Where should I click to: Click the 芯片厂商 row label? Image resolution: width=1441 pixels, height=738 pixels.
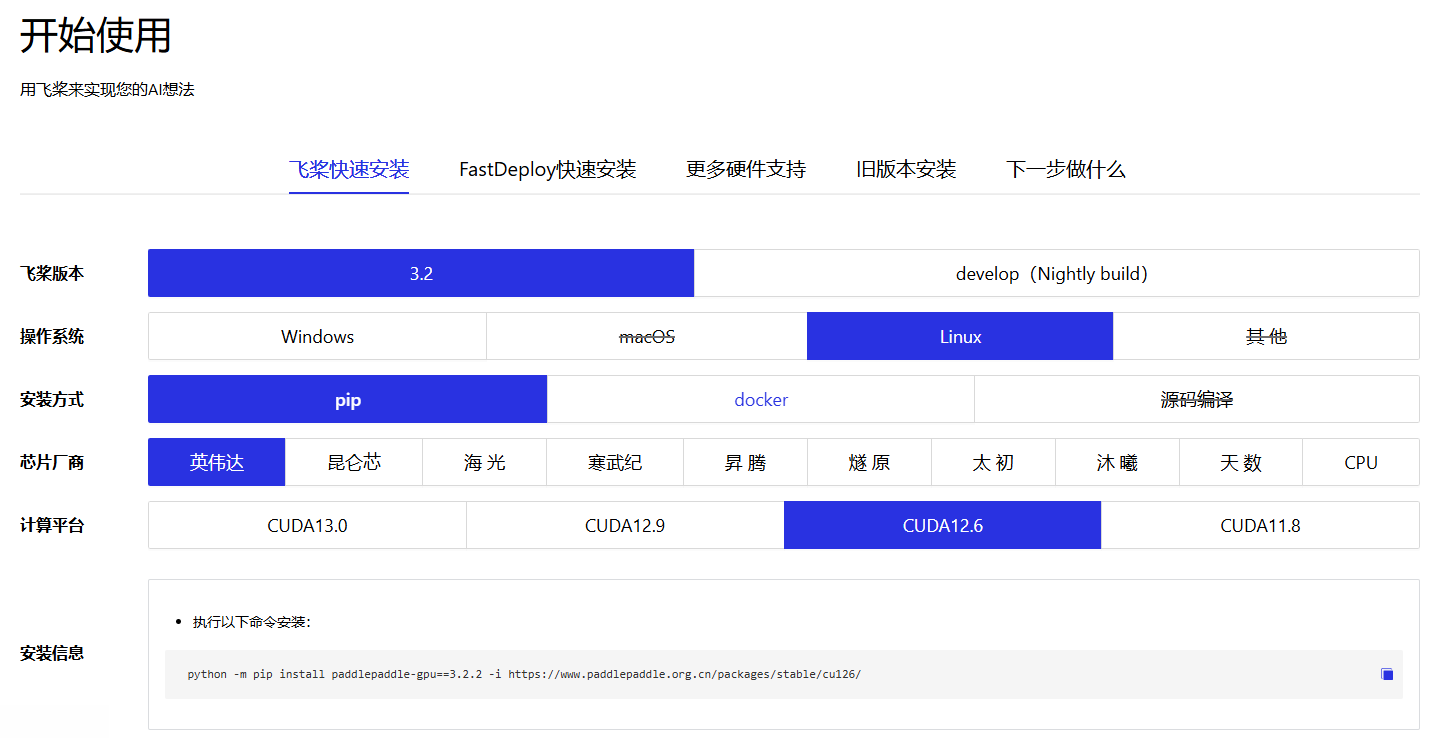click(x=52, y=462)
